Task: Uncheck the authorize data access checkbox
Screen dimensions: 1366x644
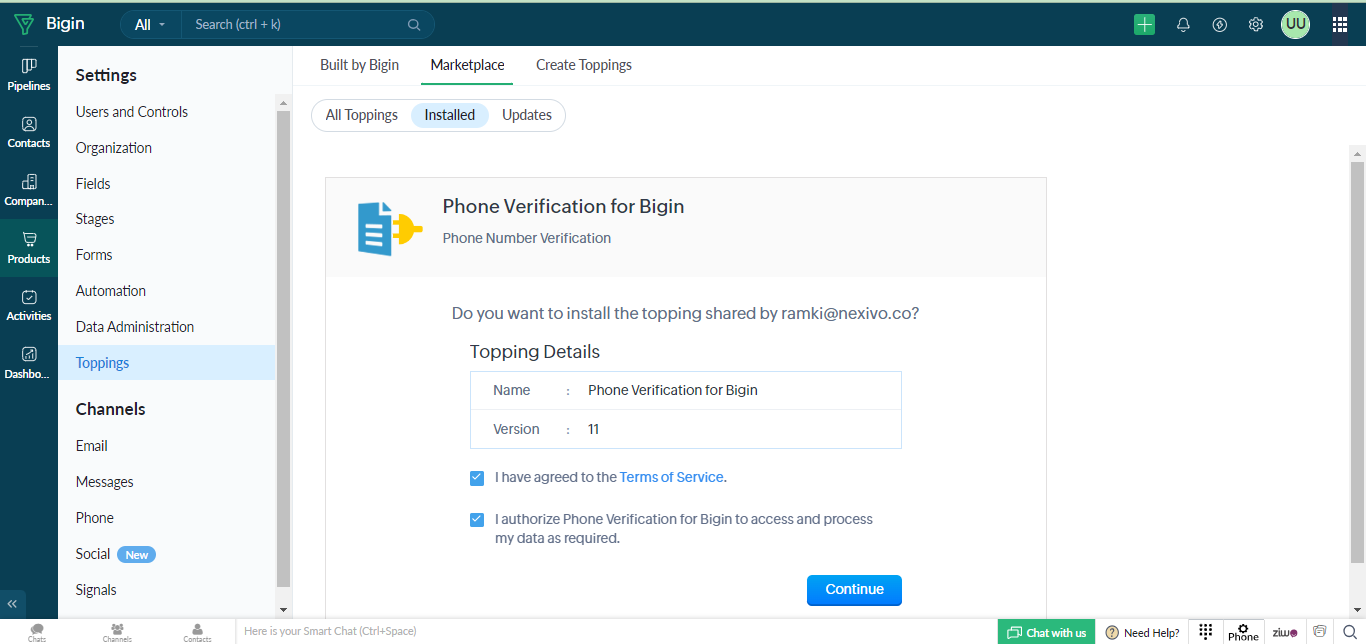Action: pos(477,520)
